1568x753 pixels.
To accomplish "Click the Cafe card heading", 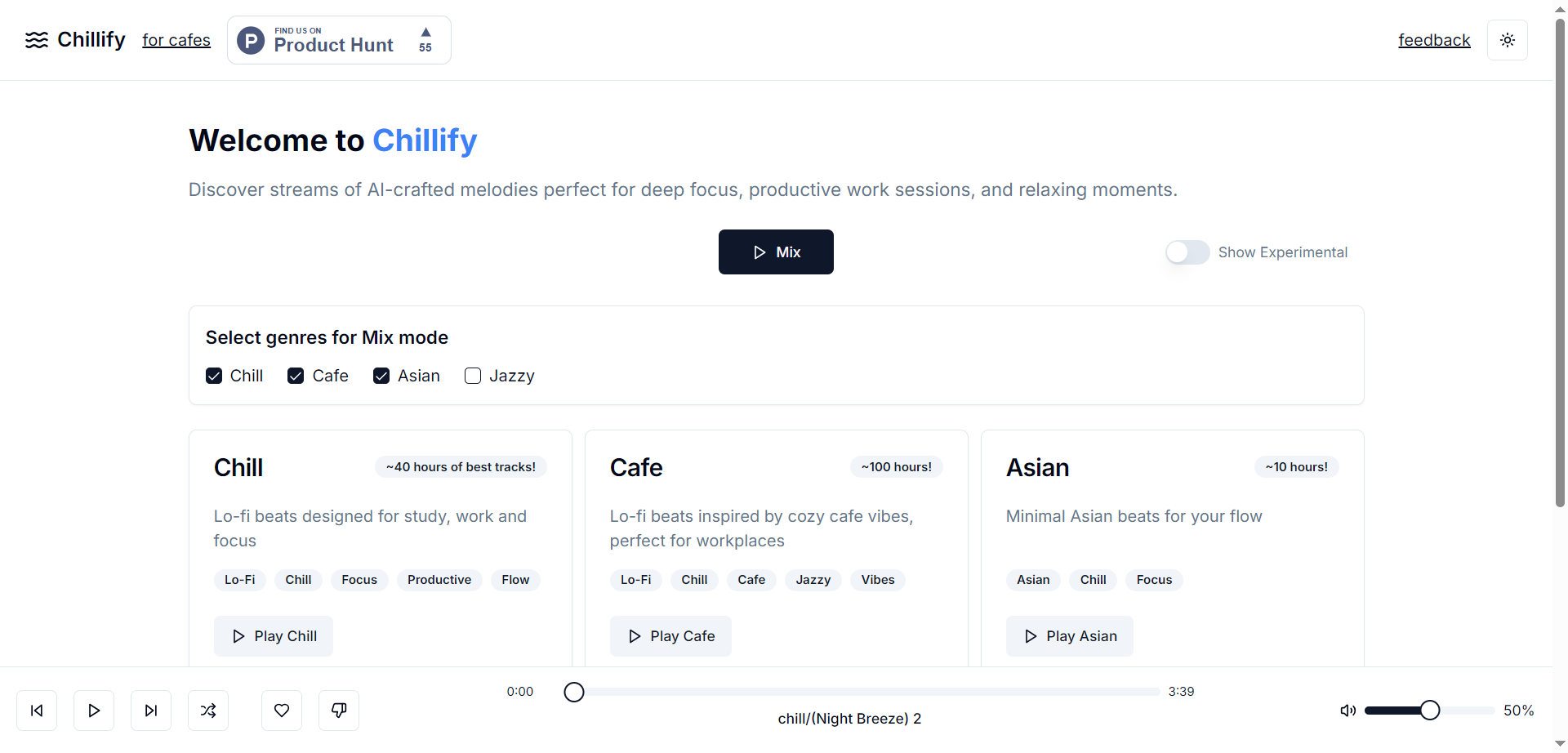I will [x=636, y=468].
